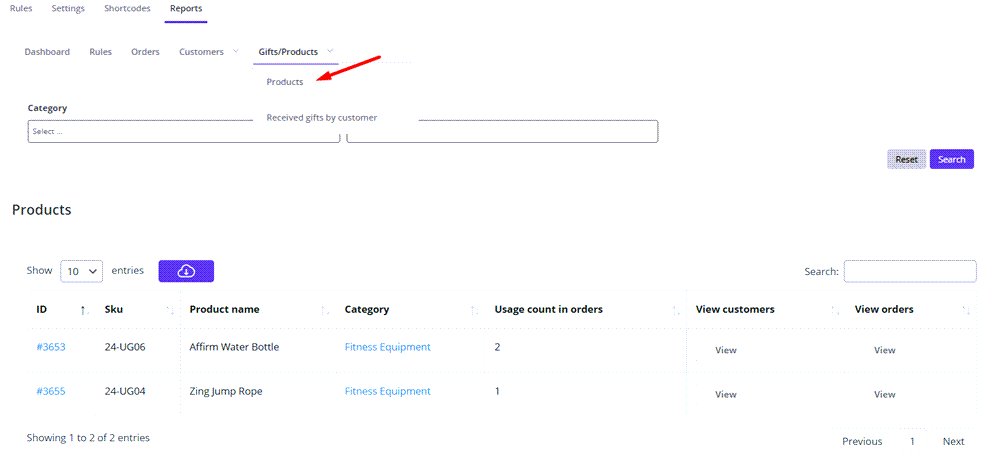Reset the filter with Reset button
990x467 pixels.
[907, 159]
